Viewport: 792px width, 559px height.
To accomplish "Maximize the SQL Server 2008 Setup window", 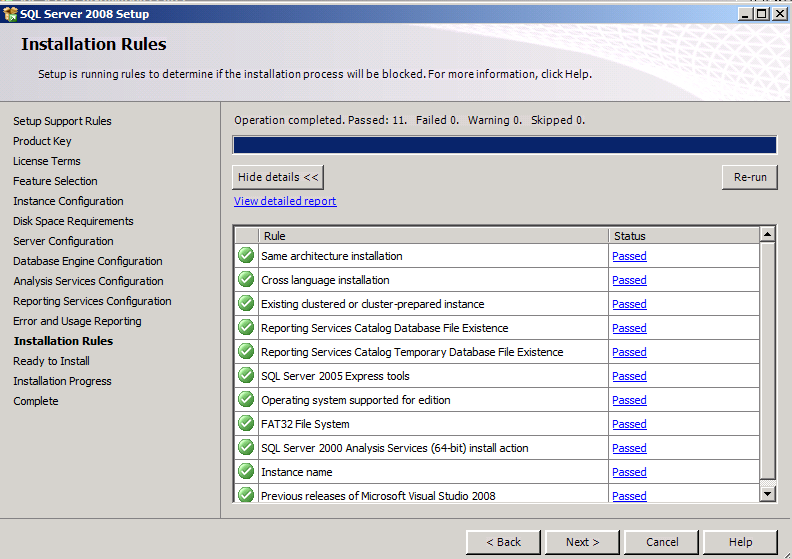I will click(762, 14).
